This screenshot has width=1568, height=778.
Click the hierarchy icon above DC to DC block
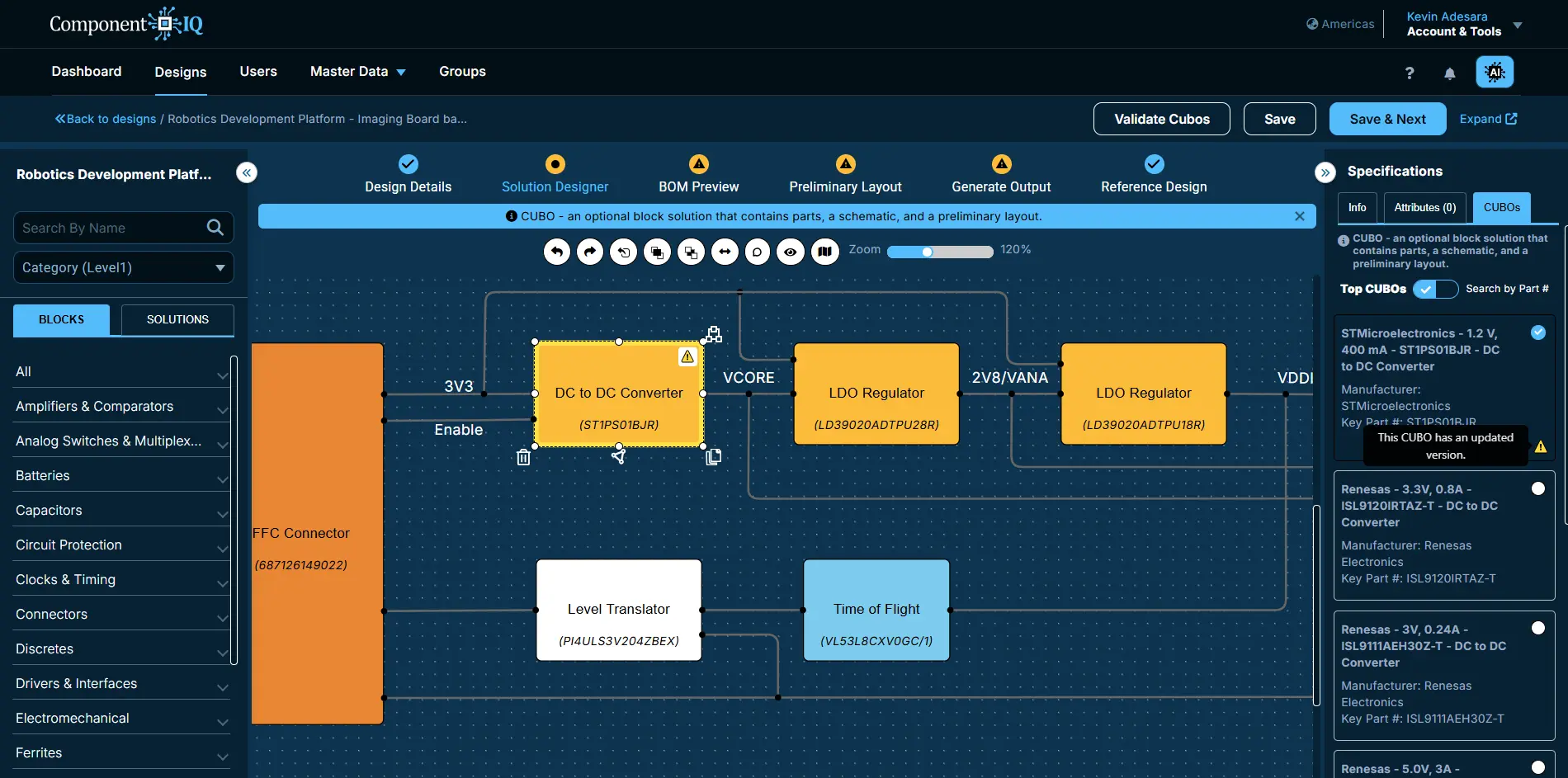click(714, 334)
